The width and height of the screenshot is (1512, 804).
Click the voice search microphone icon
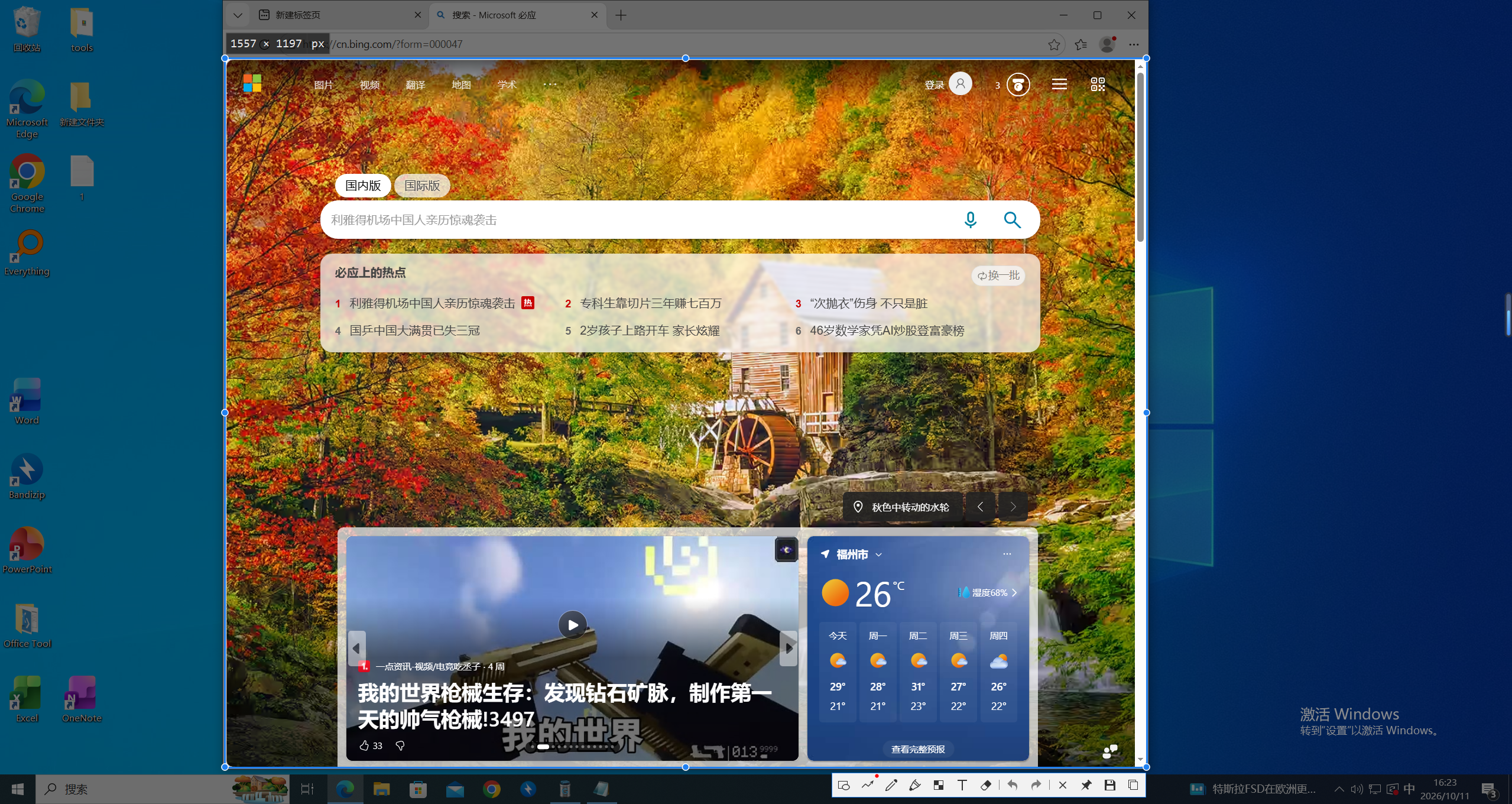970,220
